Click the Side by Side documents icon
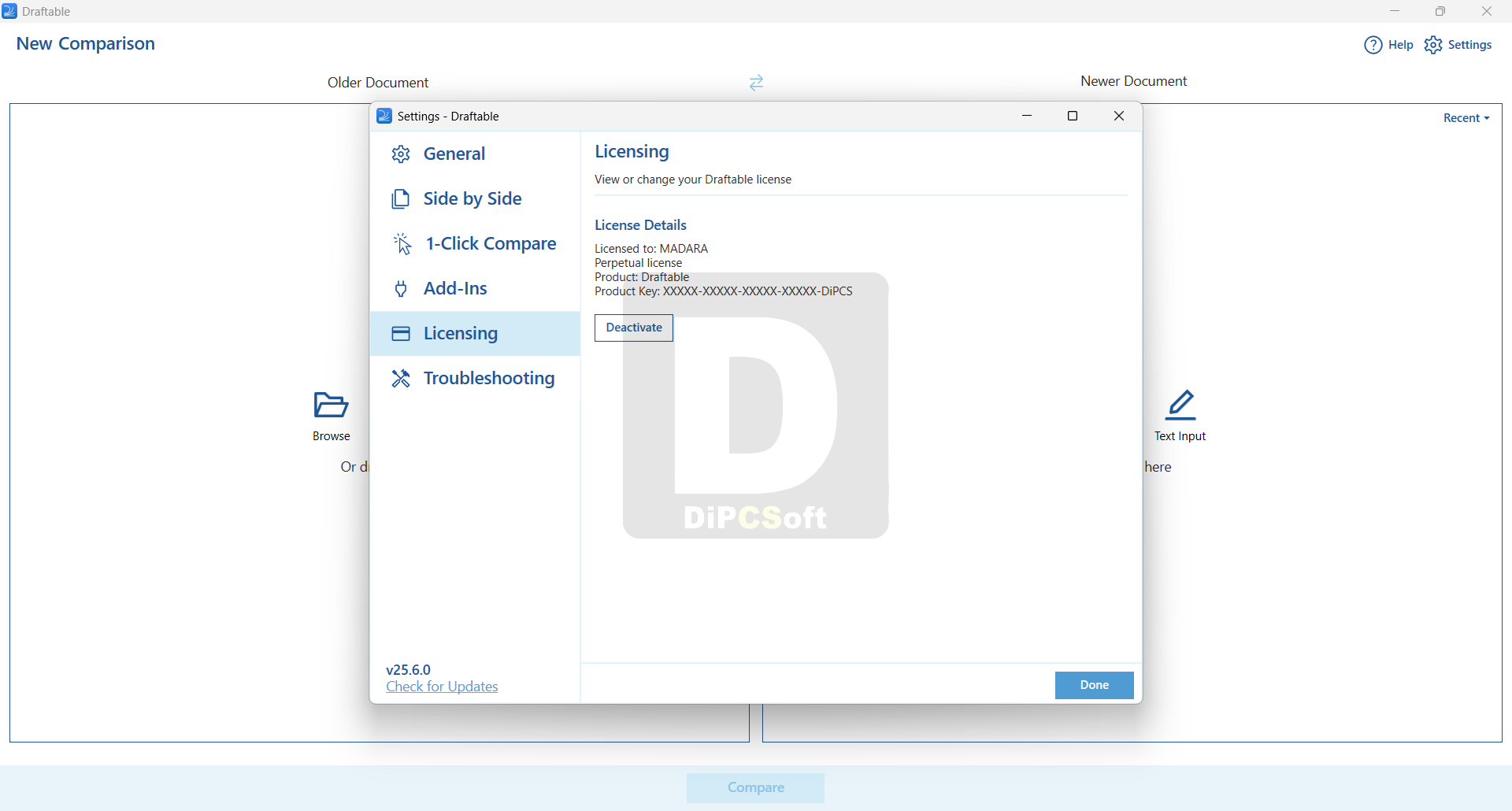This screenshot has width=1512, height=811. point(401,199)
